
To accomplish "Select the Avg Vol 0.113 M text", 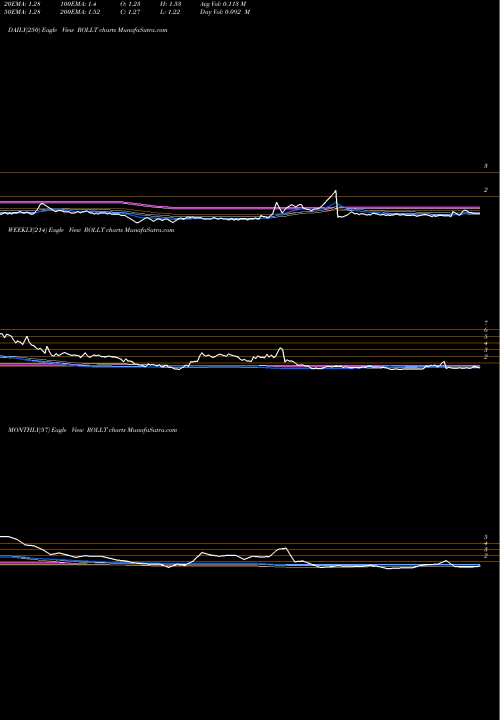I will pyautogui.click(x=223, y=4).
